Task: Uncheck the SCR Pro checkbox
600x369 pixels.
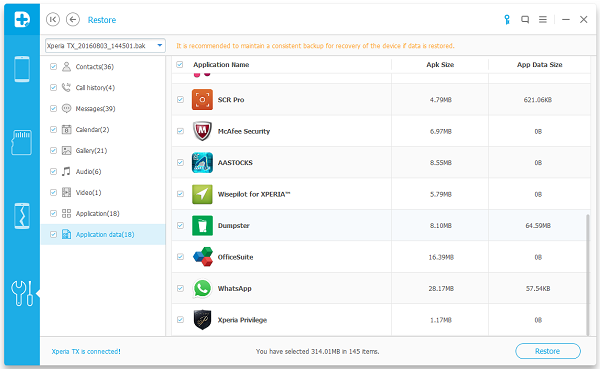Action: tap(180, 100)
